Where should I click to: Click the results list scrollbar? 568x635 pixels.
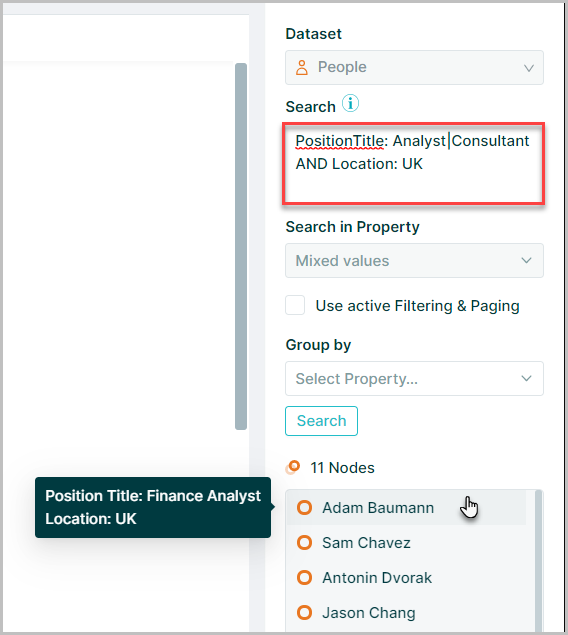coord(538,561)
